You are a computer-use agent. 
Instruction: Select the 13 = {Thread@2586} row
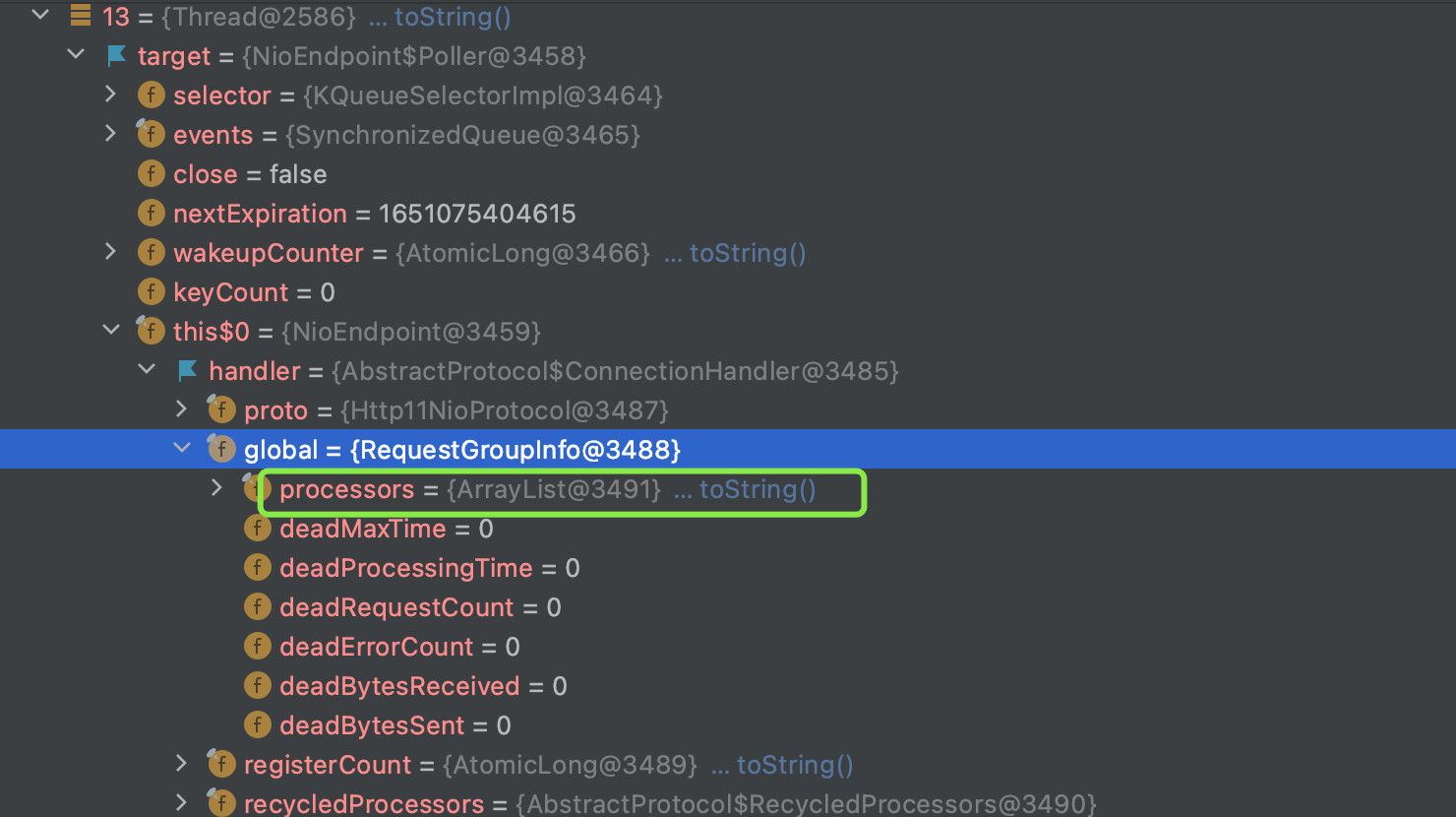point(728,17)
